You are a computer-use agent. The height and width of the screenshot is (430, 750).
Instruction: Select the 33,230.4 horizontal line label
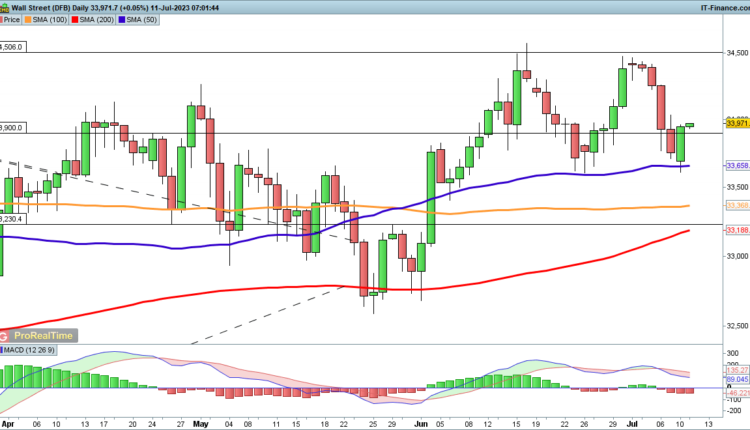click(x=13, y=219)
